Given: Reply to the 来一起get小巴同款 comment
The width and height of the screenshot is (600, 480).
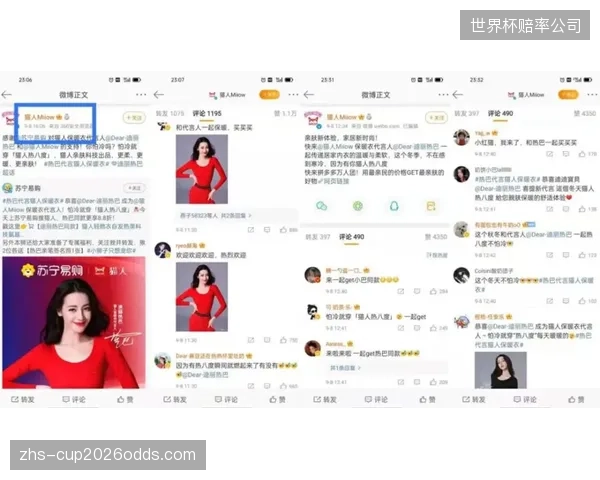Looking at the screenshot, I should click(417, 291).
